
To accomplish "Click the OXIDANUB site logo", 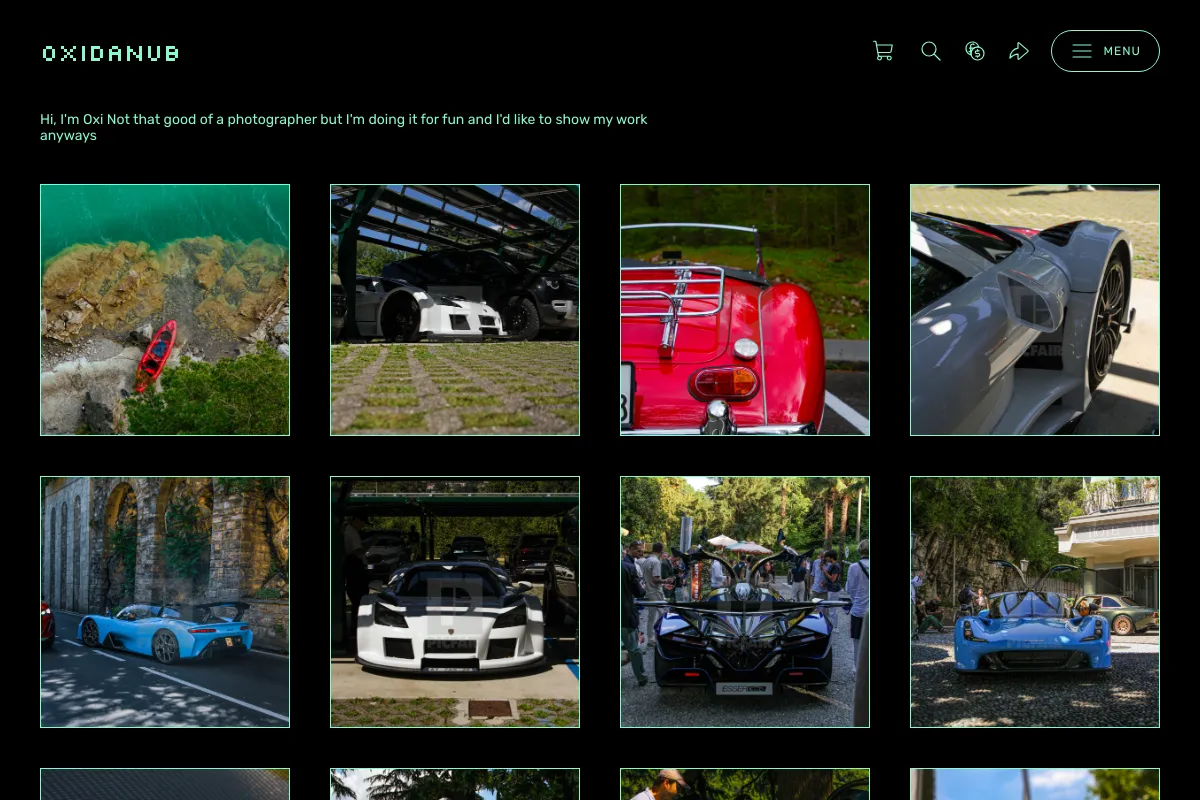I will coord(110,53).
